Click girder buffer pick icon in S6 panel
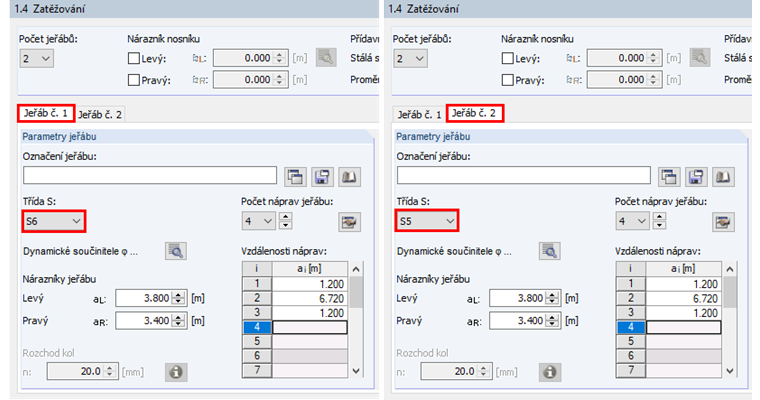The image size is (760, 400). point(326,58)
